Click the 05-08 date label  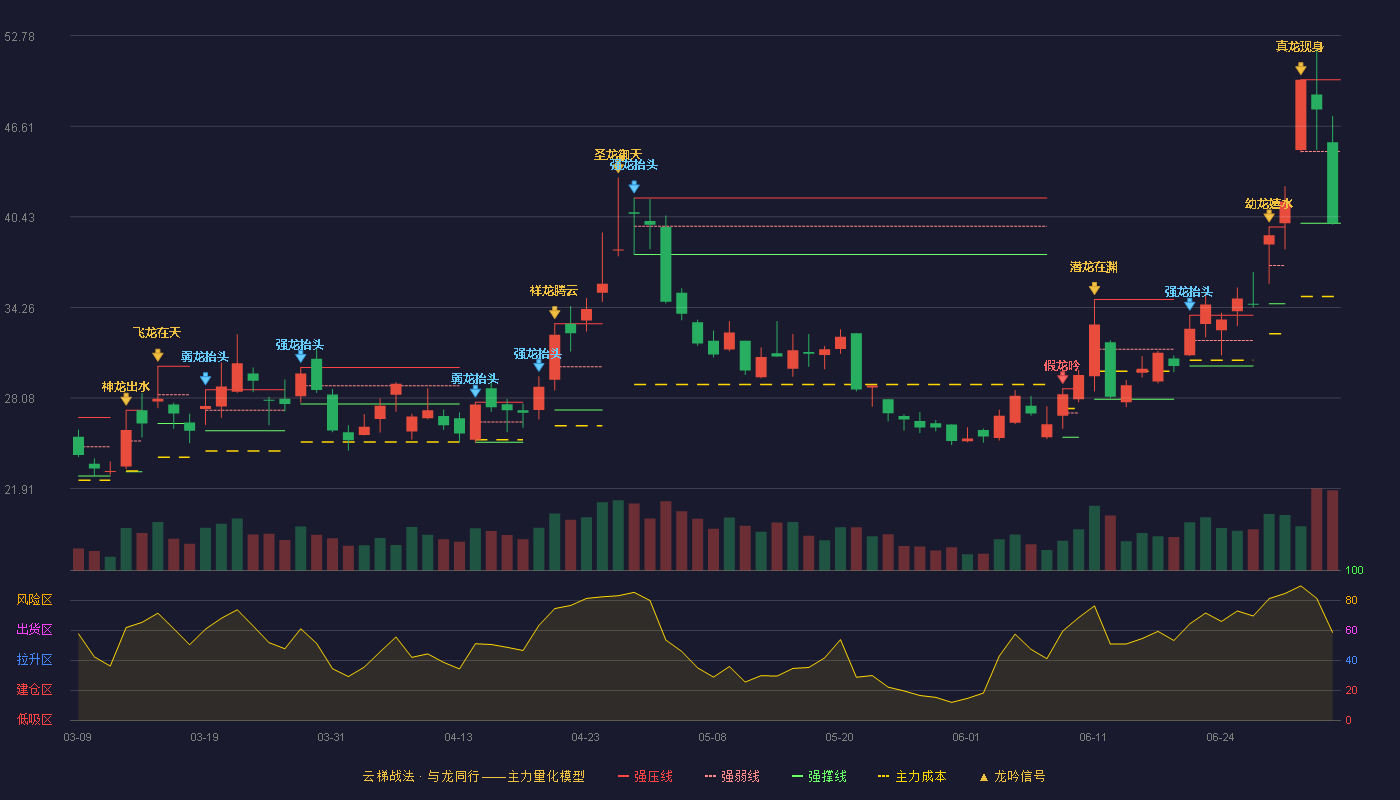click(x=712, y=737)
